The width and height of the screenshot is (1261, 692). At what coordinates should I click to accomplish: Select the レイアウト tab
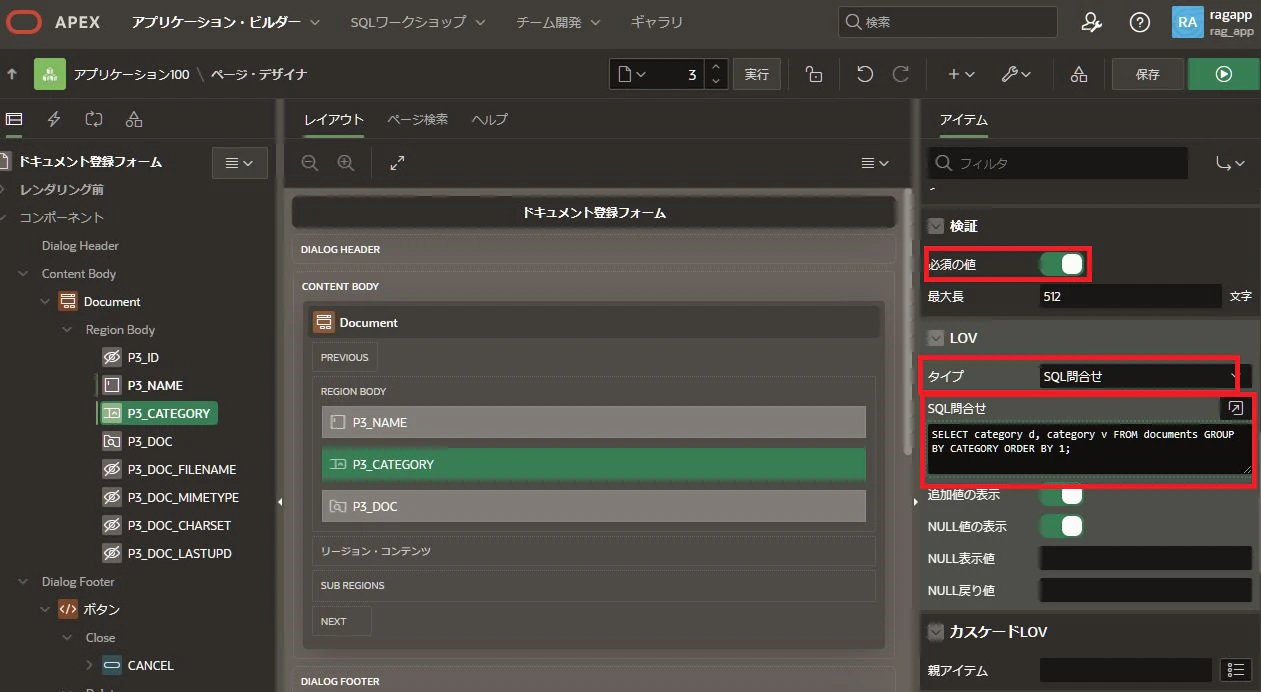pyautogui.click(x=333, y=120)
